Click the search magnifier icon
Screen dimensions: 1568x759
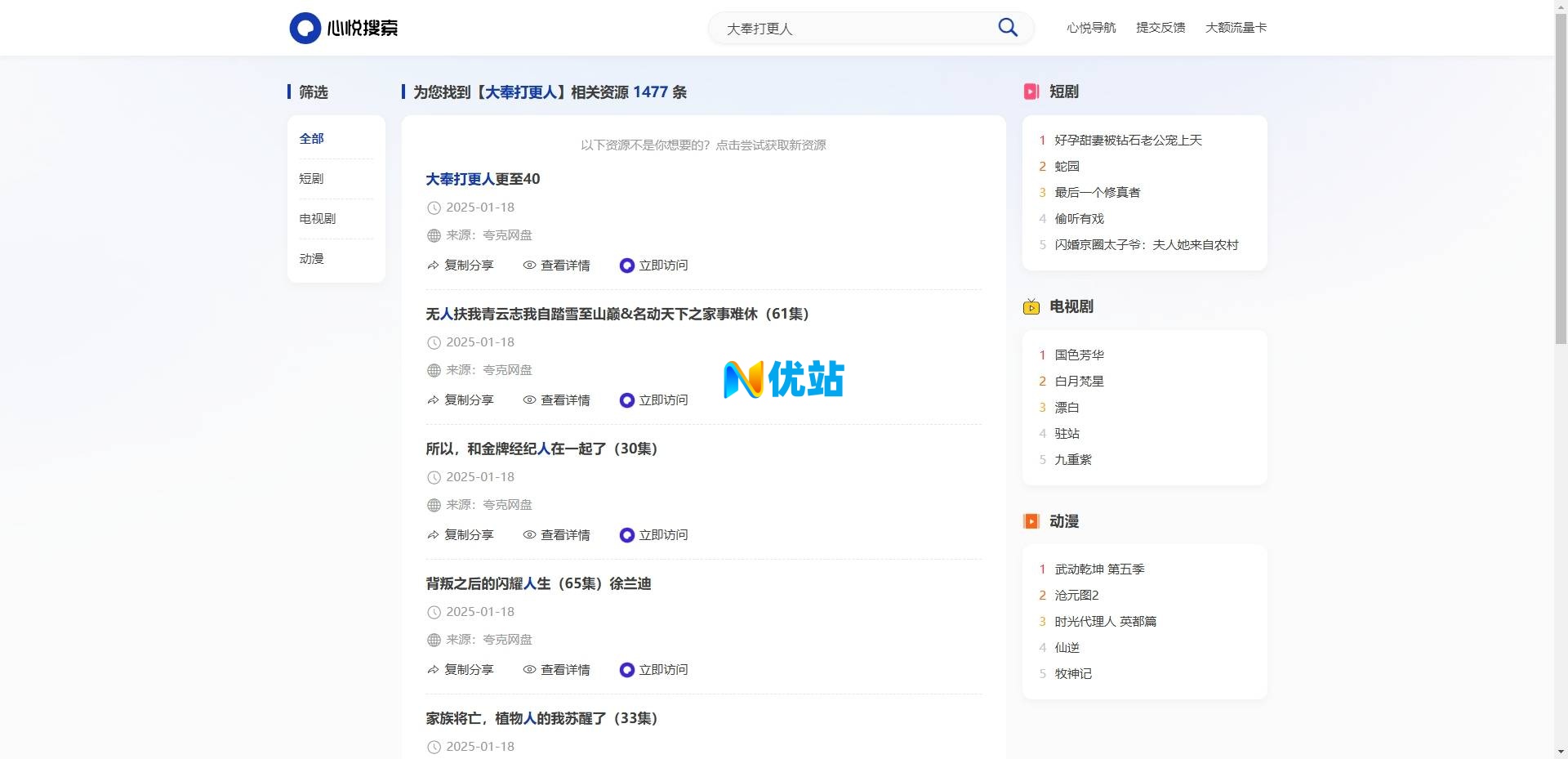[x=1007, y=27]
